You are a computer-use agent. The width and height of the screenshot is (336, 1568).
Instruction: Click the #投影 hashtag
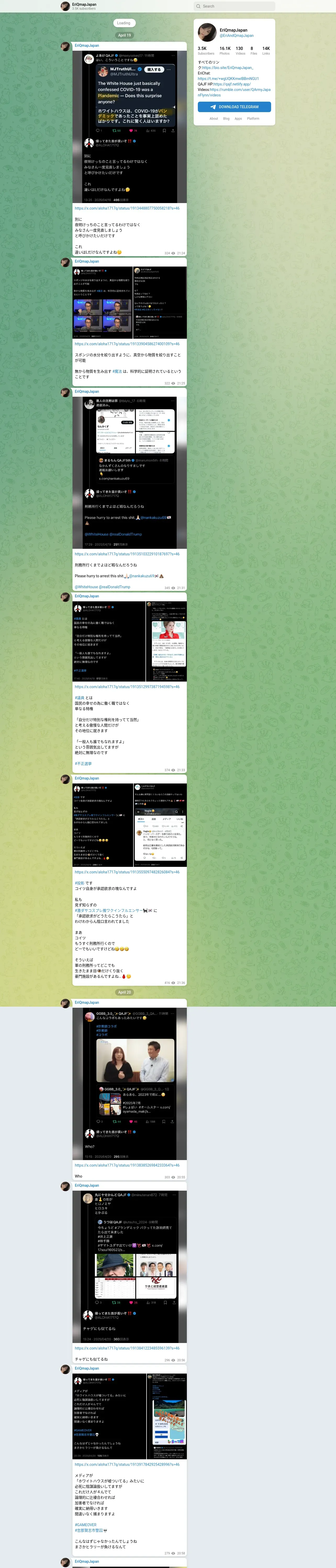click(x=79, y=883)
